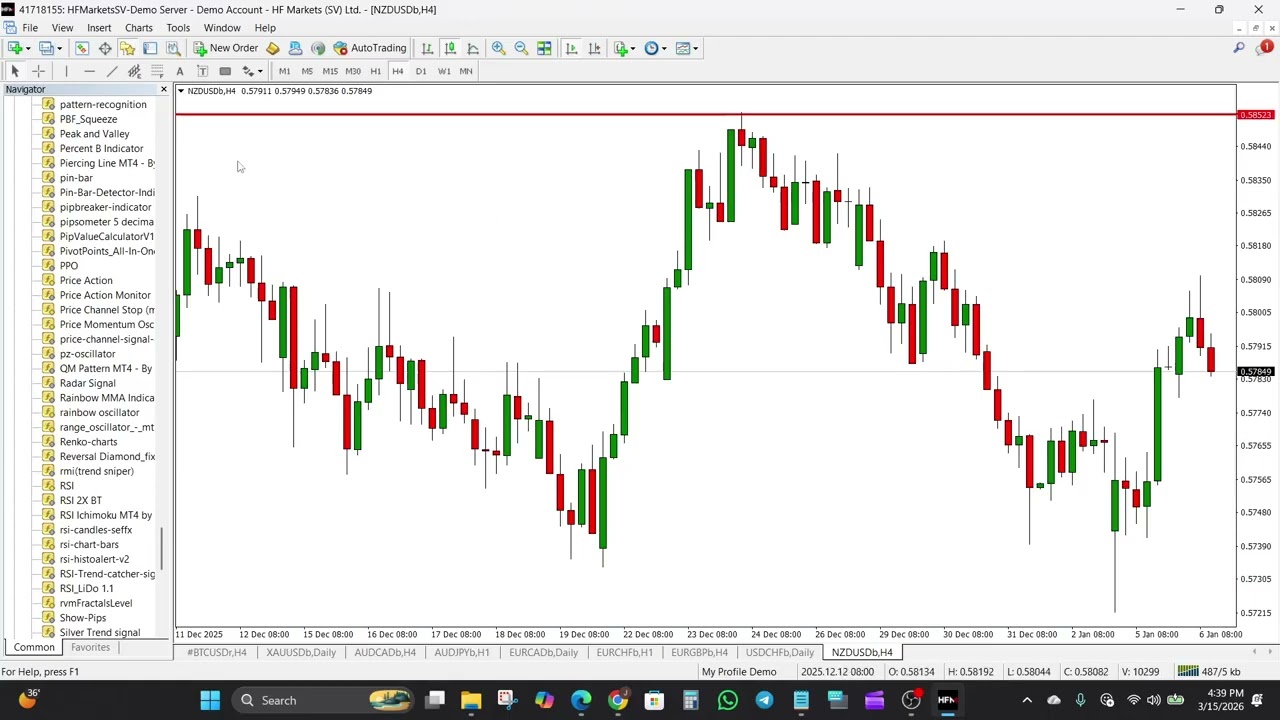
Task: Enable the AutoTrading button
Action: [x=370, y=48]
